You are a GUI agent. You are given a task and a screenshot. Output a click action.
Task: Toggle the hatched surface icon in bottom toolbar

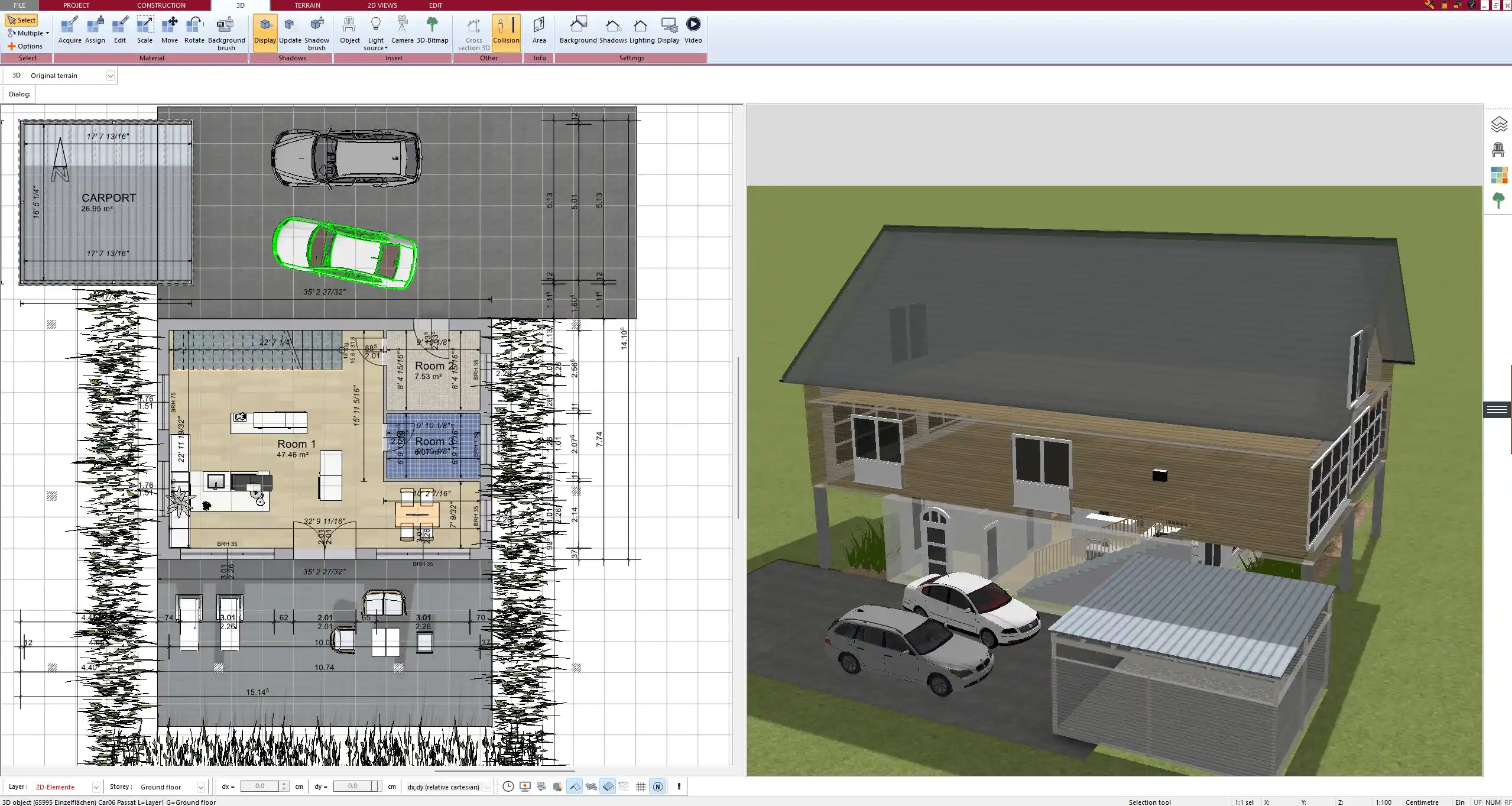(x=591, y=786)
